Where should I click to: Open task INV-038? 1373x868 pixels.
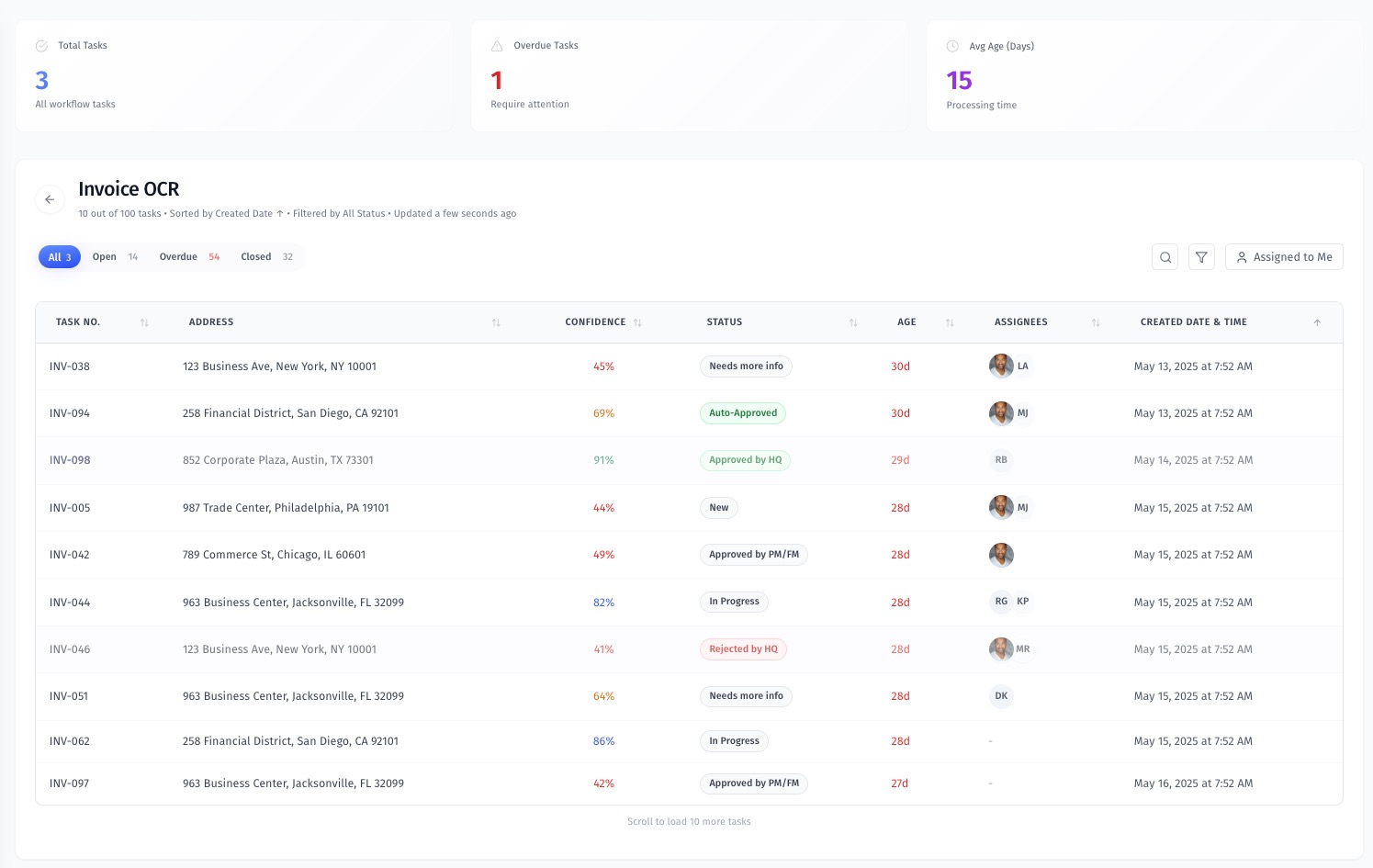coord(70,366)
